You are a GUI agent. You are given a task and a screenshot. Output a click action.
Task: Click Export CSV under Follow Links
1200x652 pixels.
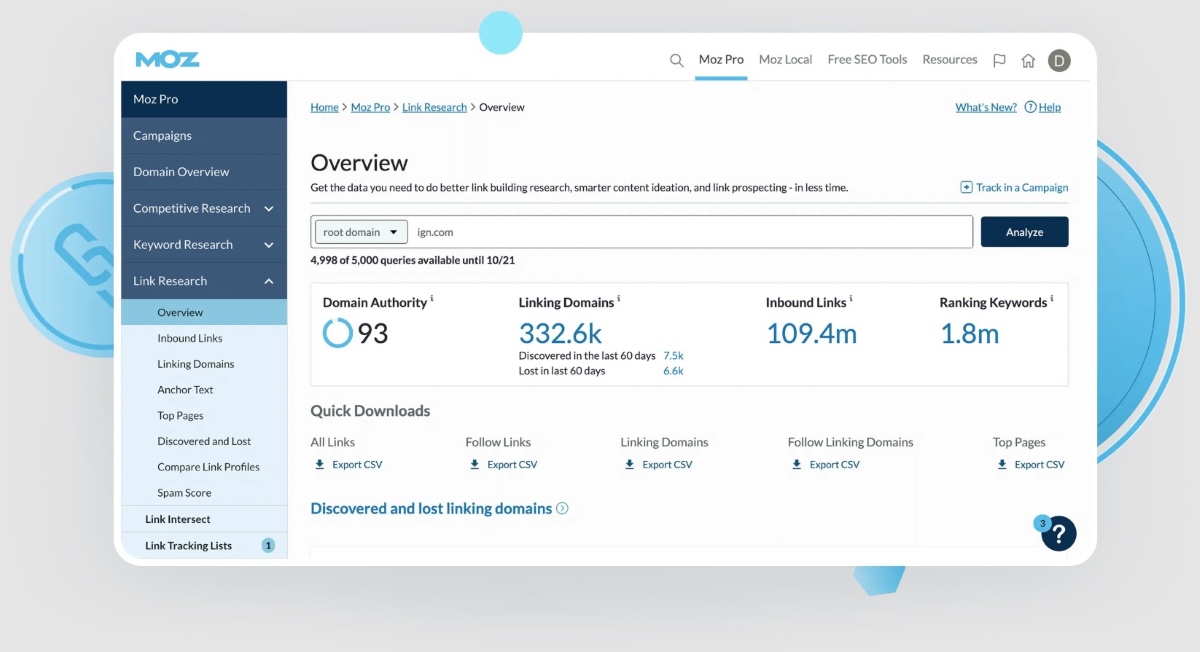512,464
